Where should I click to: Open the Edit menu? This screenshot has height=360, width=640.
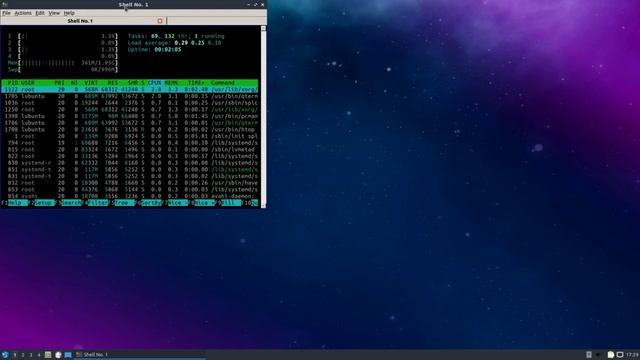point(40,13)
